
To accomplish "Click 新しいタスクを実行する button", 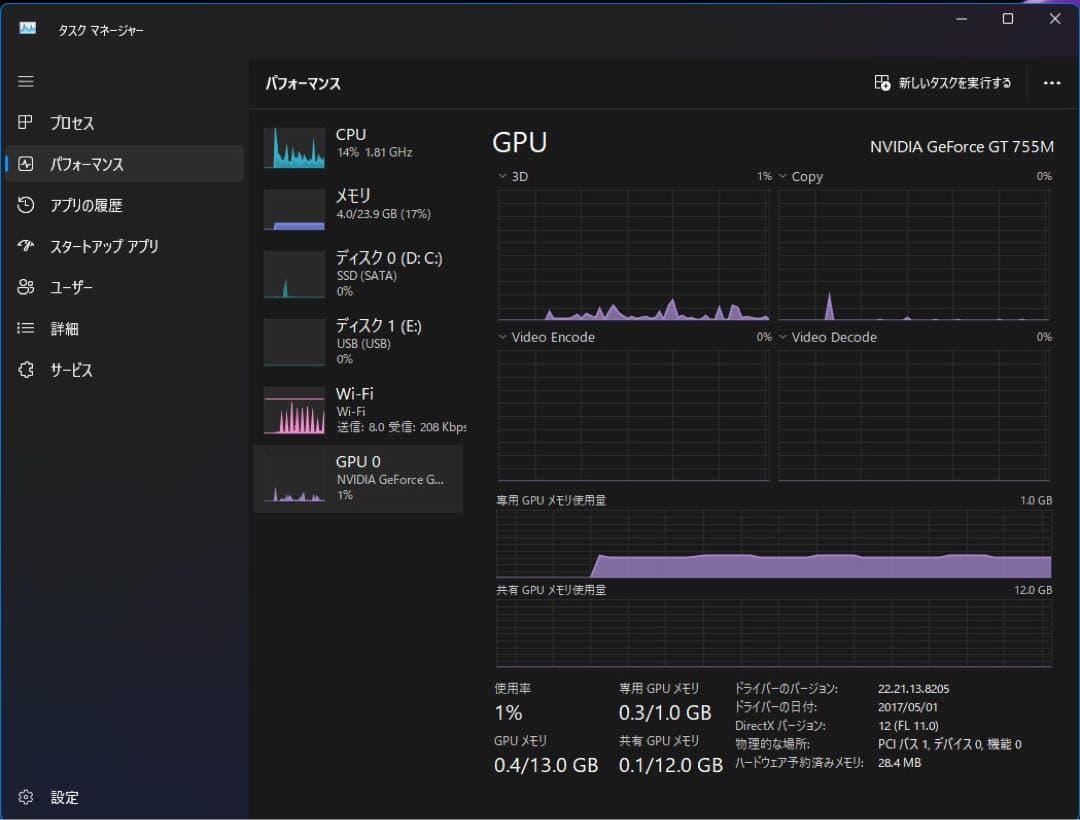I will tap(942, 83).
